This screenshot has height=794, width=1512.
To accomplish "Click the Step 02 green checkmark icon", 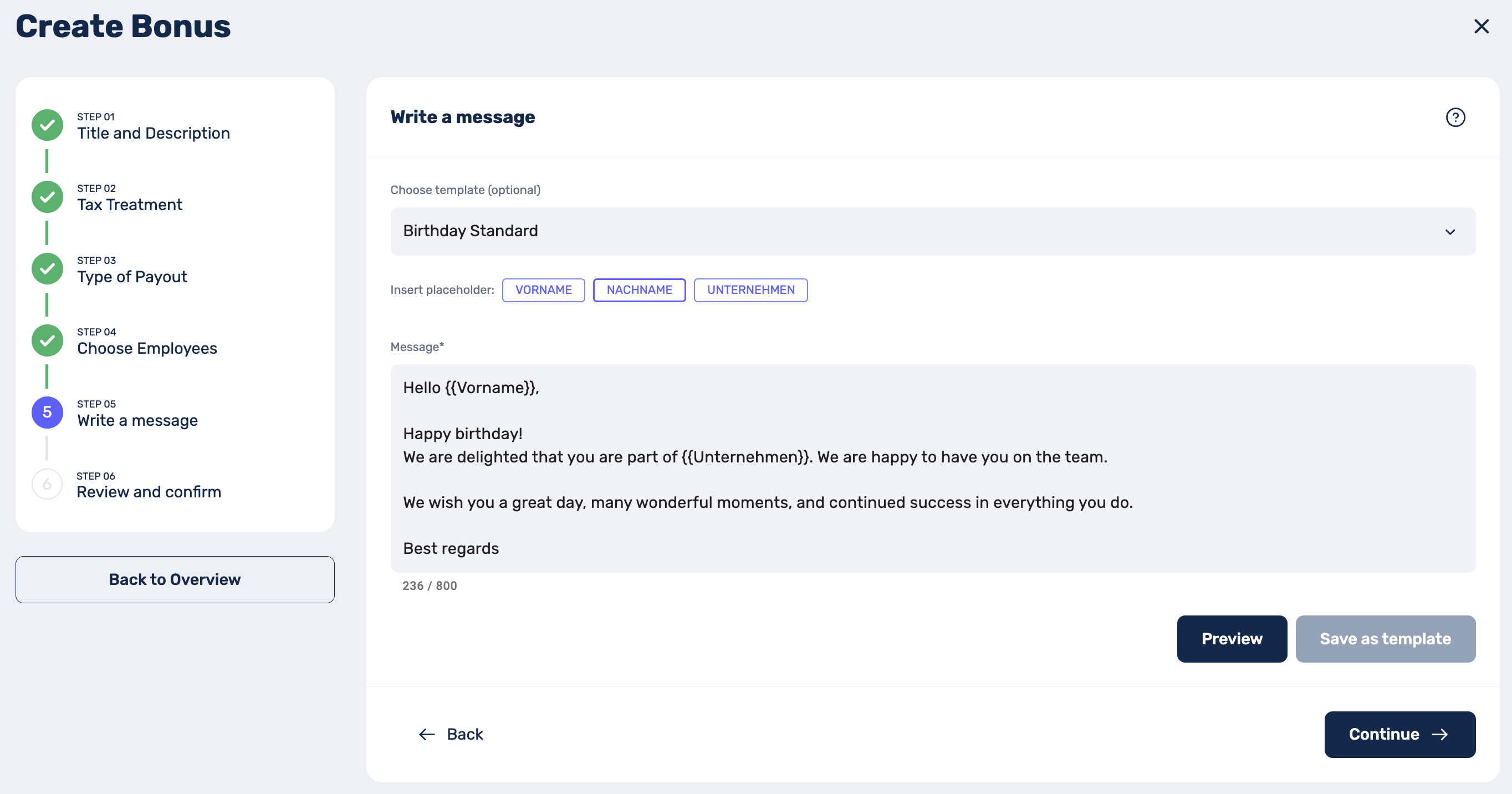I will [x=48, y=197].
